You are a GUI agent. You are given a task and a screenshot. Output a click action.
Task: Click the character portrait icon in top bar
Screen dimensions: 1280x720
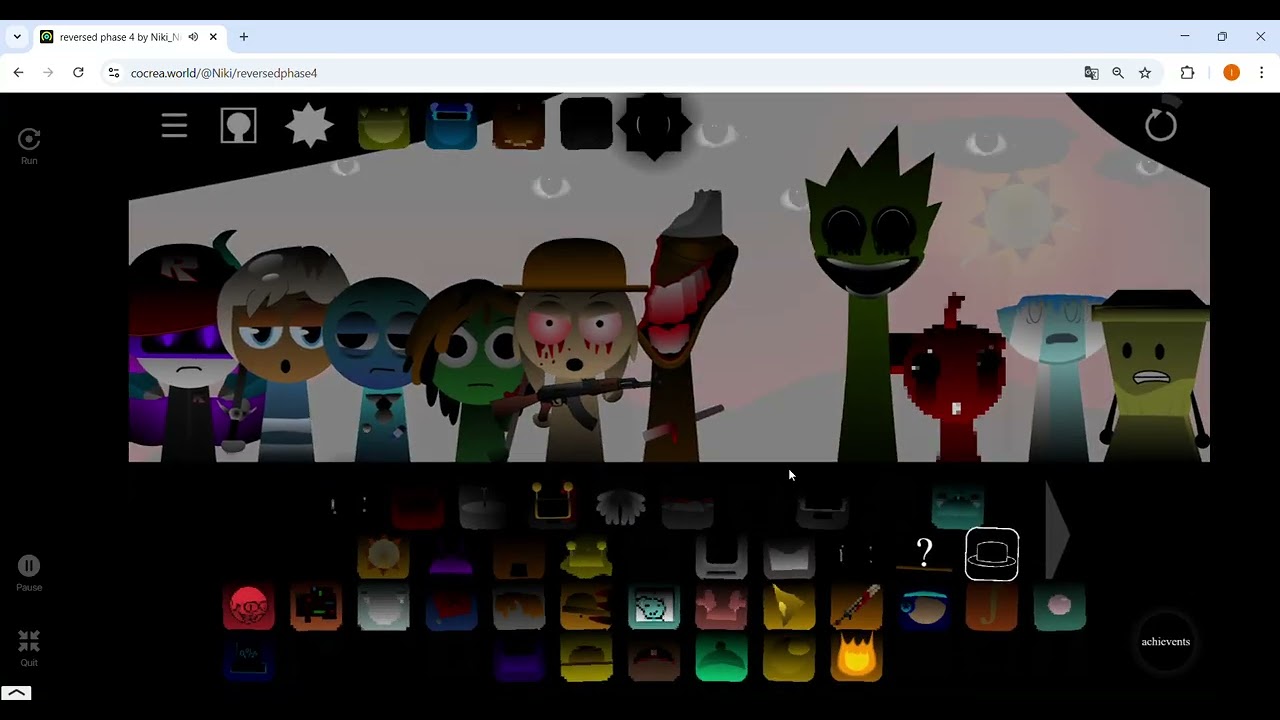pyautogui.click(x=239, y=126)
